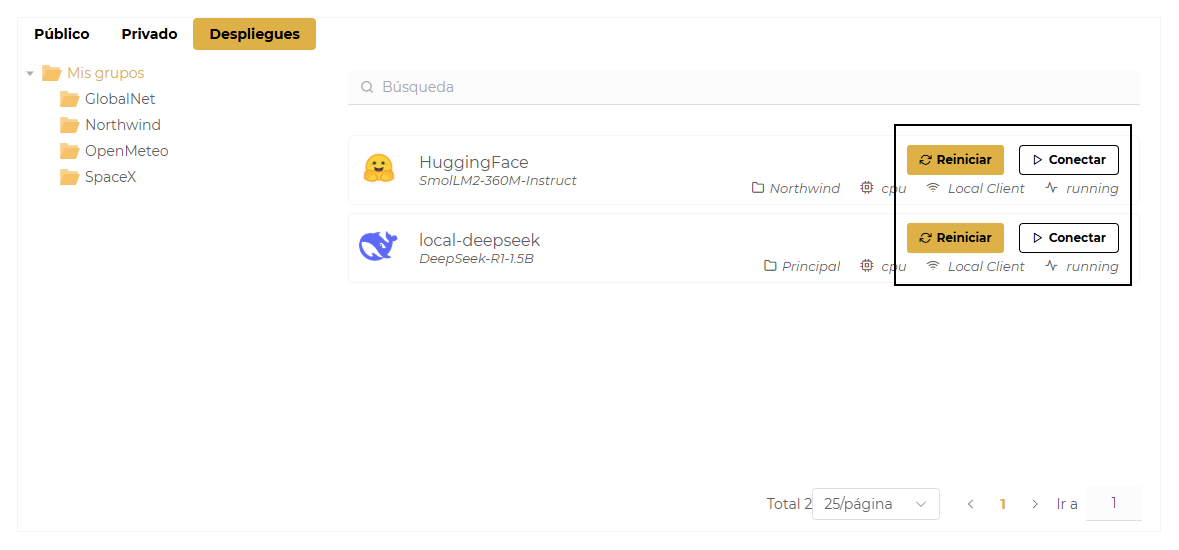Select the Despliegues tab
Image resolution: width=1179 pixels, height=550 pixels.
tap(254, 34)
